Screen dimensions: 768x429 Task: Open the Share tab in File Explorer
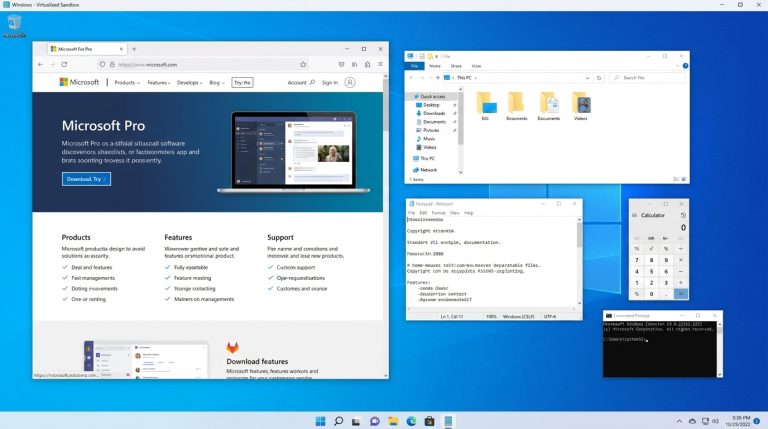(456, 66)
